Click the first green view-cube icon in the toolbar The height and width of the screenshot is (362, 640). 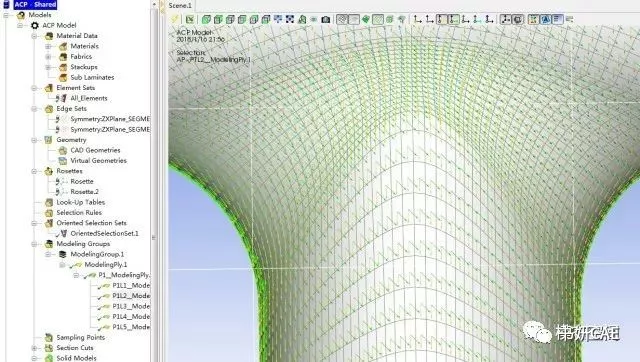[x=207, y=19]
